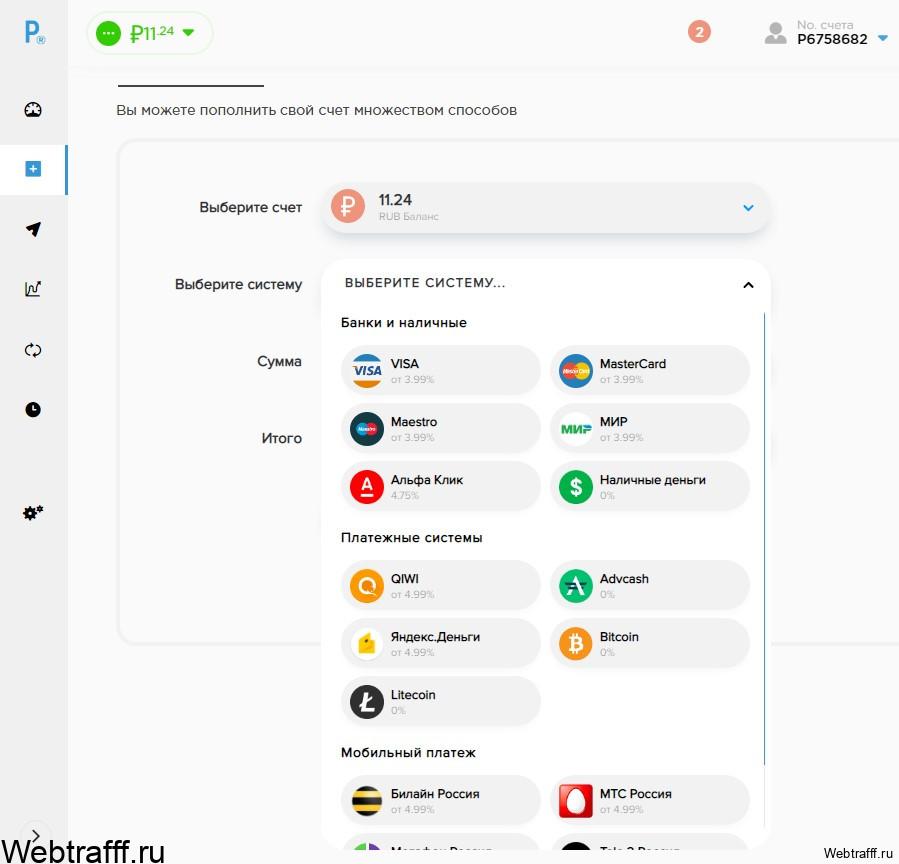Open the history clock sidebar icon
This screenshot has height=864, width=899.
point(33,409)
